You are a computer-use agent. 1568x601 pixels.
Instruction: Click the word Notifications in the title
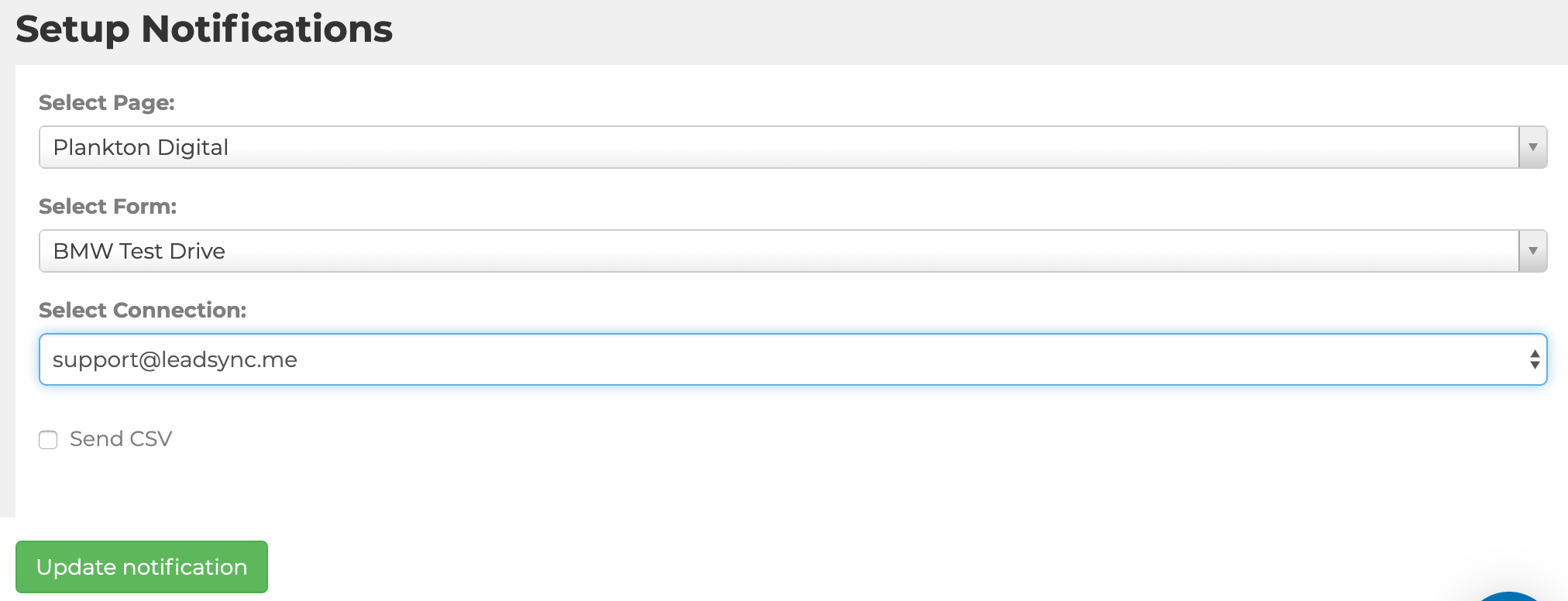(x=266, y=29)
